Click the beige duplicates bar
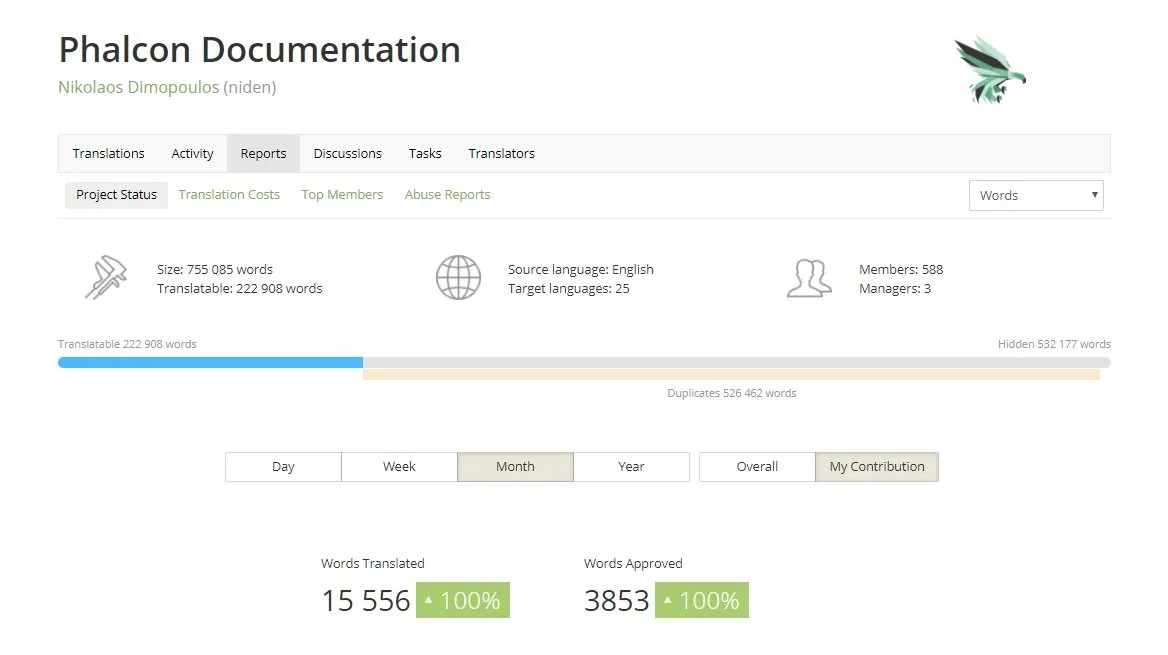This screenshot has height=655, width=1168. point(731,375)
